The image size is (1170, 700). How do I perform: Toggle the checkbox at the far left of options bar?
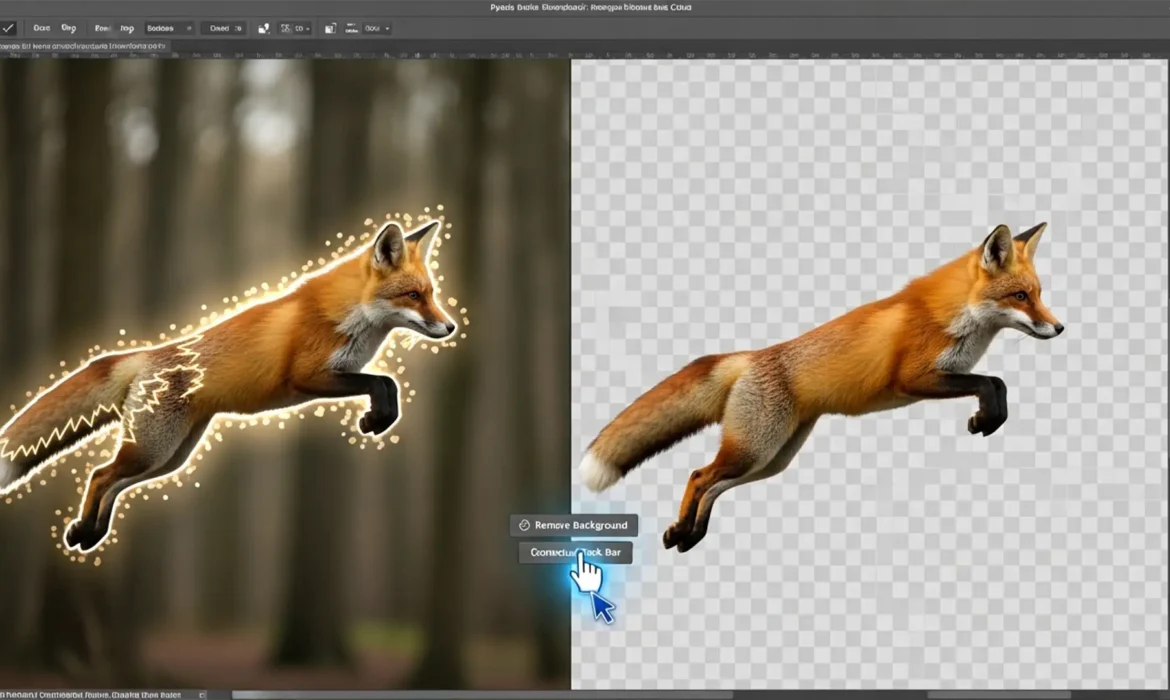10,28
